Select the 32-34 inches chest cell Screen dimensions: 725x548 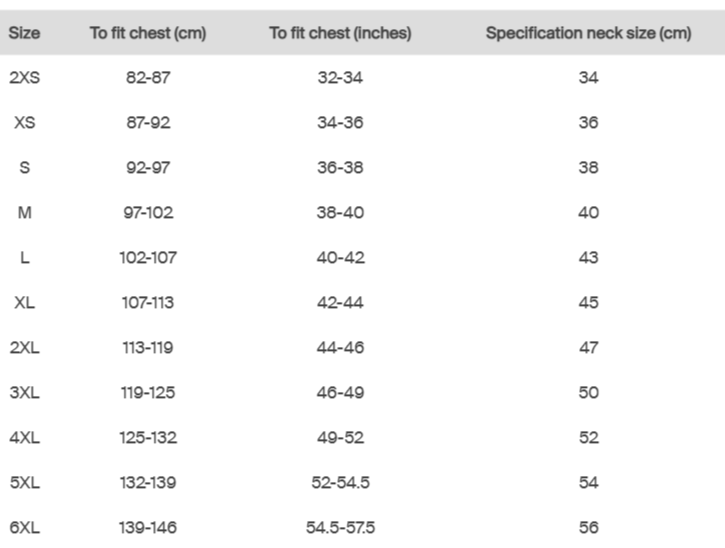point(340,78)
